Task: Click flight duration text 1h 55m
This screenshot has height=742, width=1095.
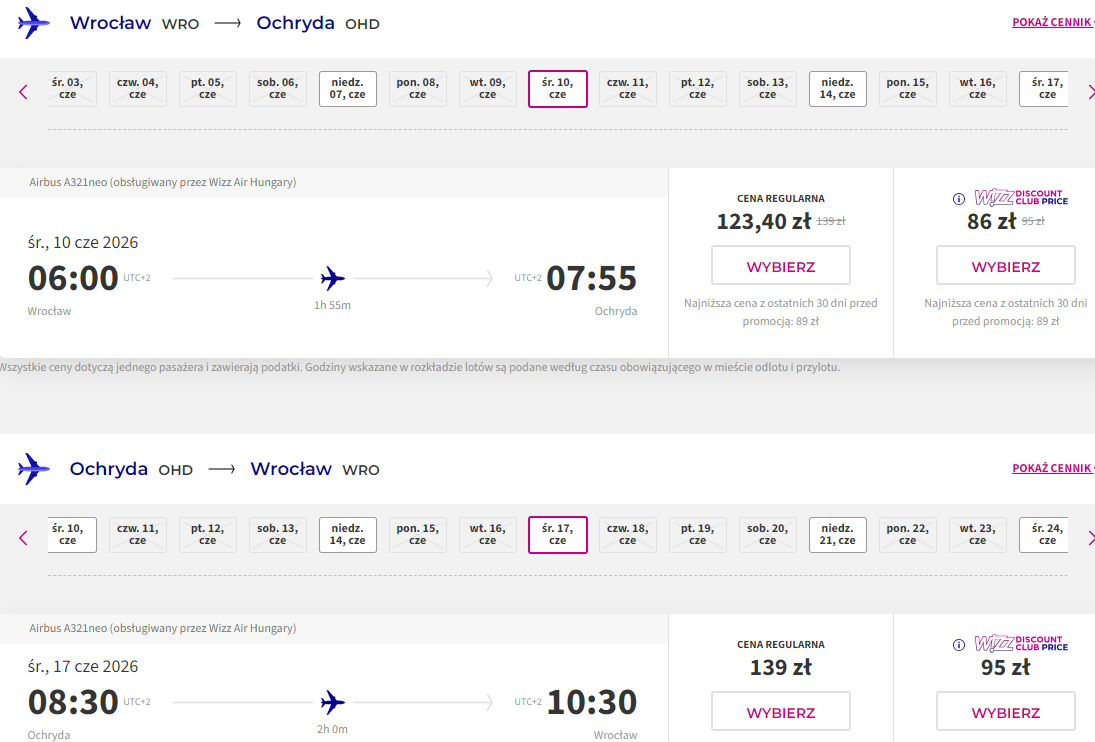Action: click(332, 305)
